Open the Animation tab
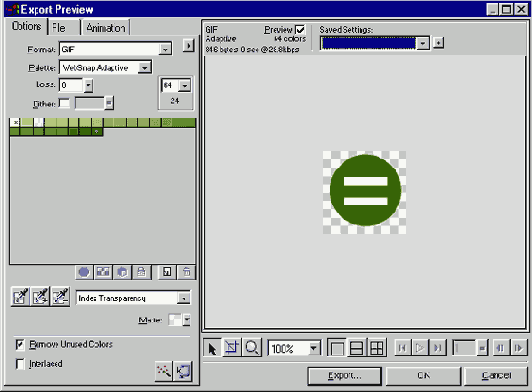Viewport: 532px width, 392px height. [x=106, y=27]
